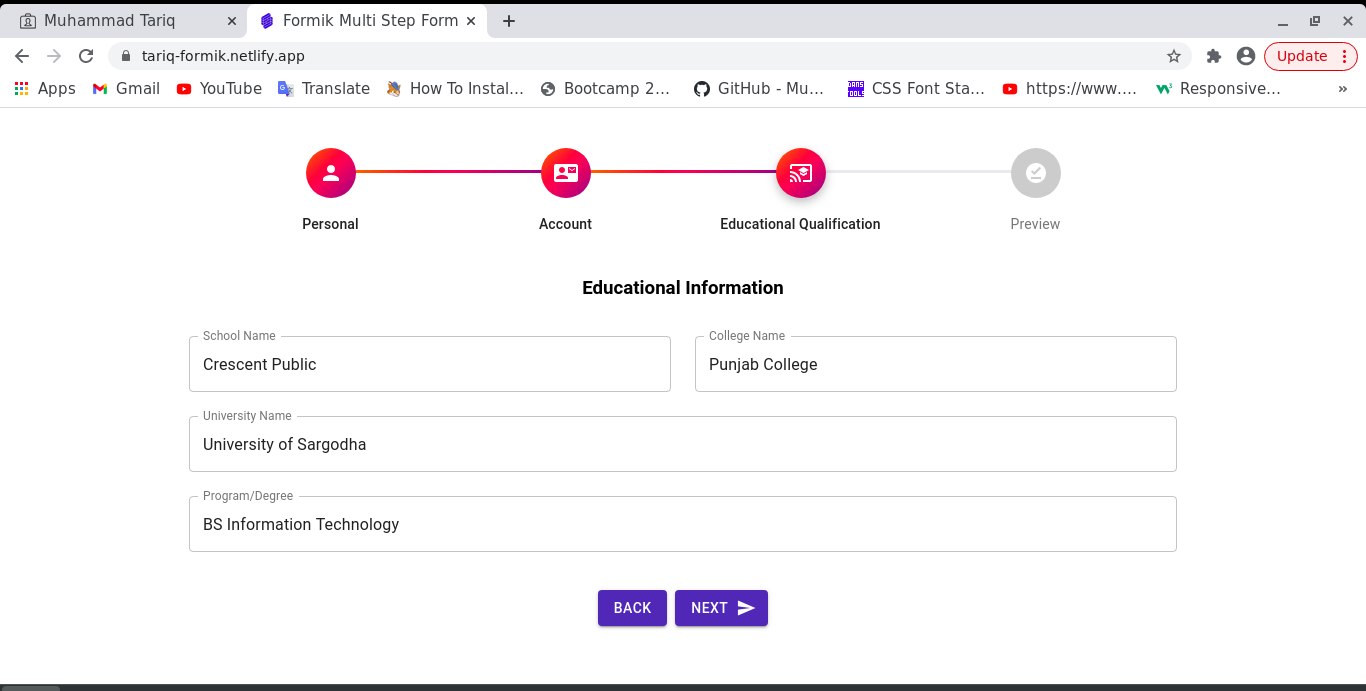This screenshot has height=691, width=1366.
Task: Open the GitHub bookmark
Action: tap(759, 88)
